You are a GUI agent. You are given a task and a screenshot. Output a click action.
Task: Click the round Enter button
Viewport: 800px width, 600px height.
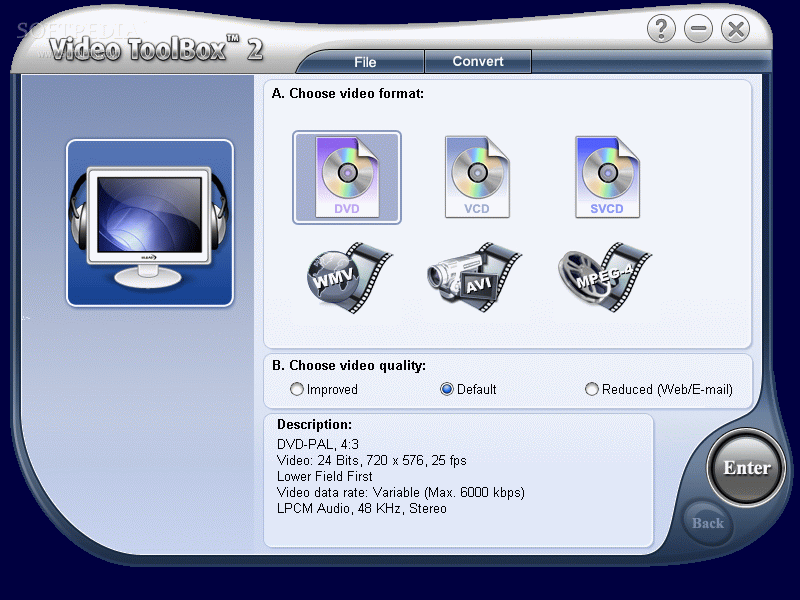point(746,468)
